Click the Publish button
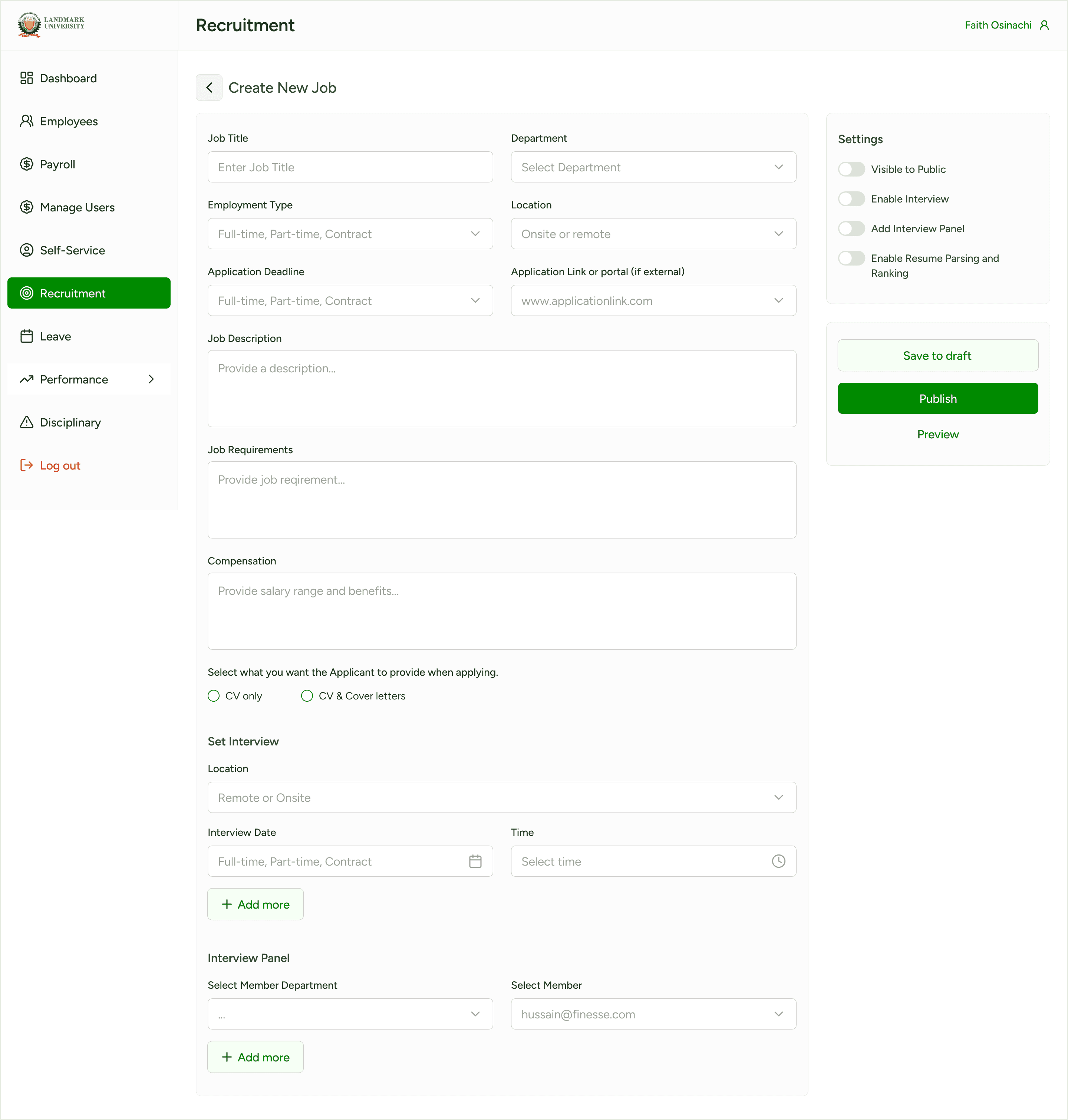Image resolution: width=1068 pixels, height=1120 pixels. point(937,399)
